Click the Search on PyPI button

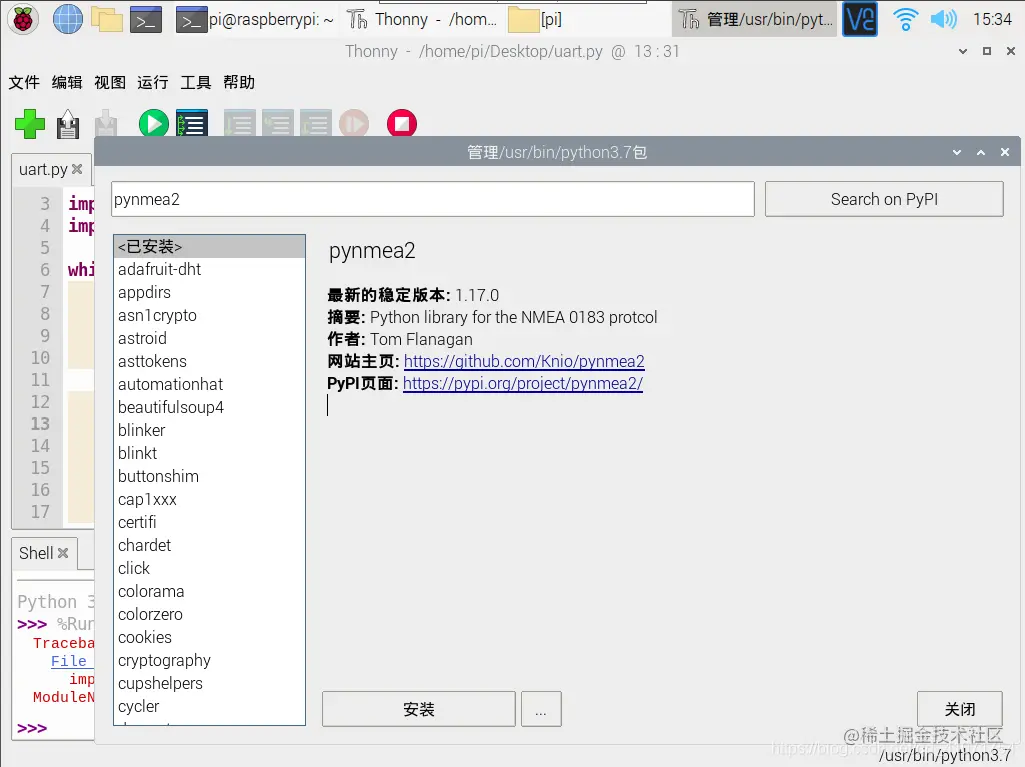tap(884, 199)
